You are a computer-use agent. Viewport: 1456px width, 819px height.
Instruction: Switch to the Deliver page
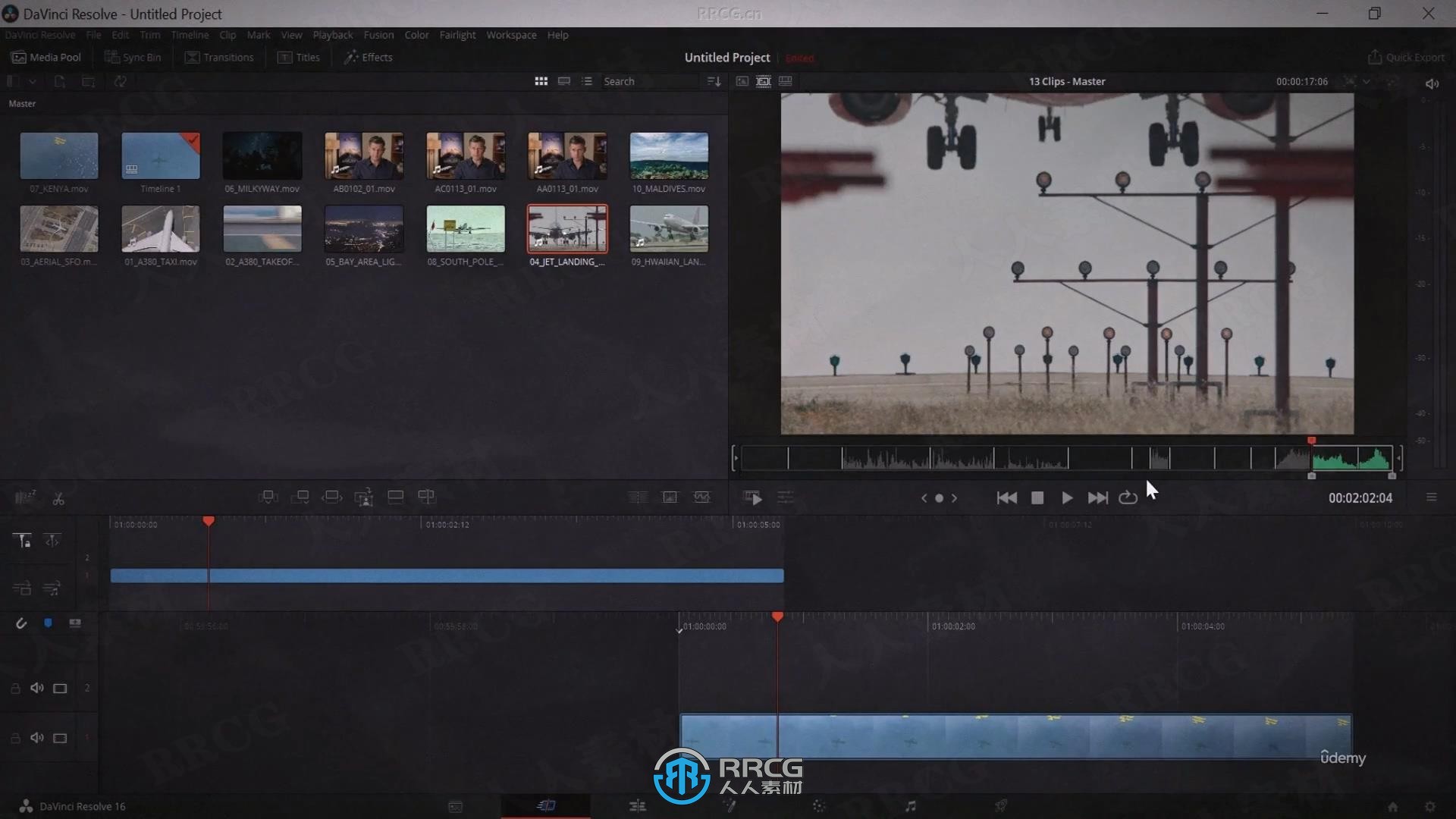1001,806
